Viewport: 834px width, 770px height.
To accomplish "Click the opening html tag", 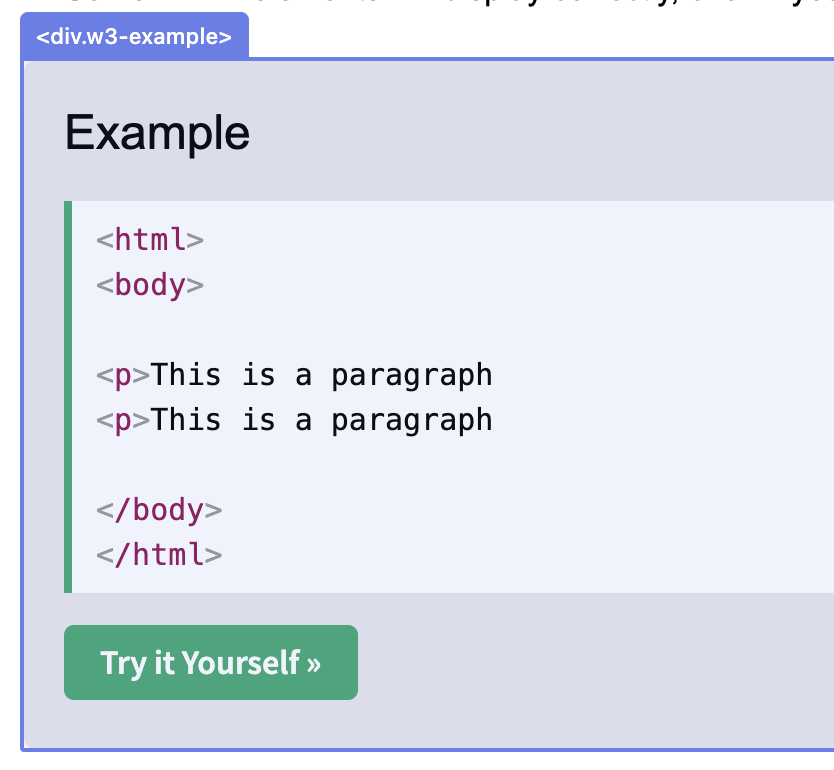I will (x=150, y=240).
